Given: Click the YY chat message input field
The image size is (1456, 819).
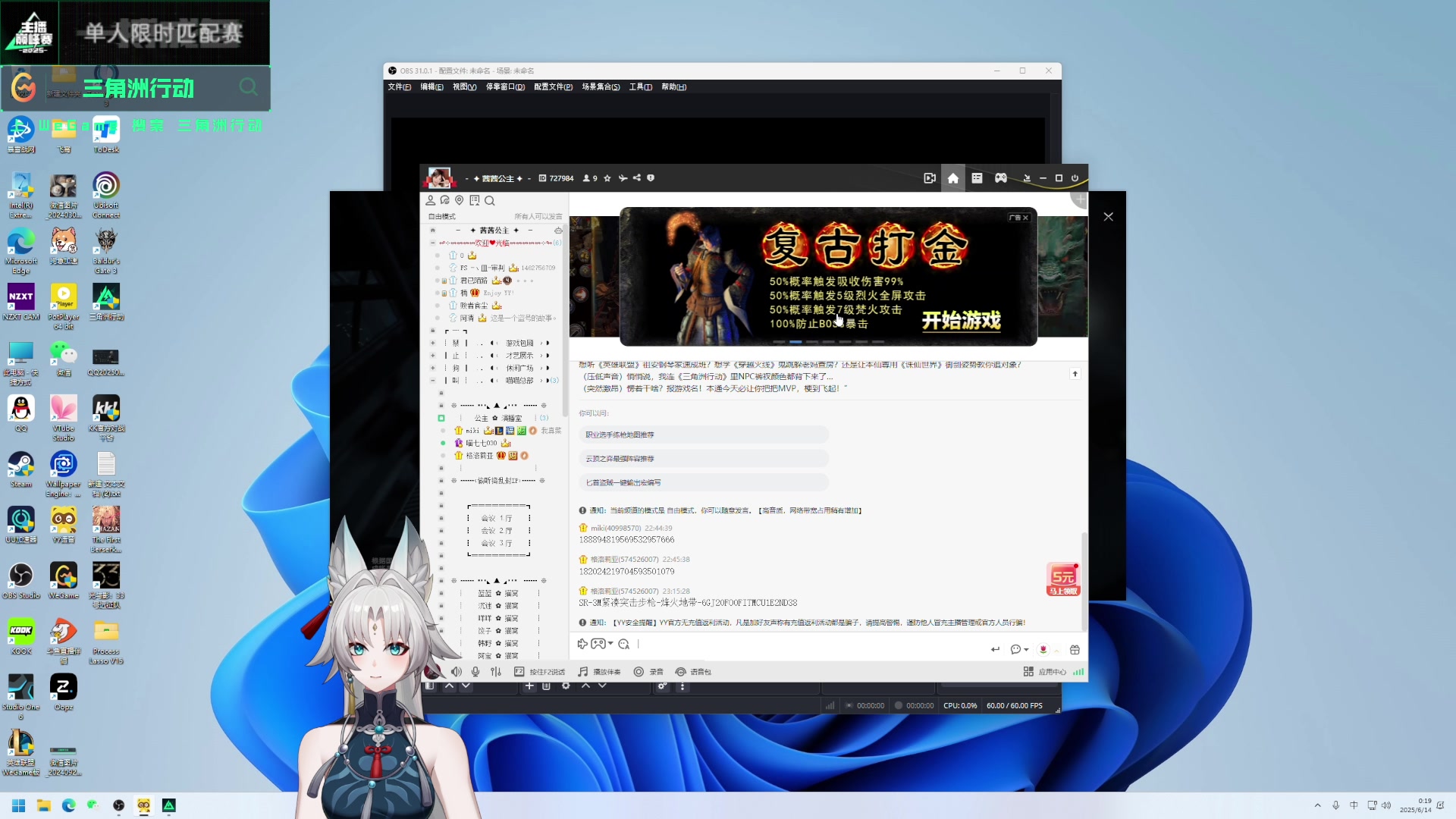Looking at the screenshot, I should (x=811, y=644).
